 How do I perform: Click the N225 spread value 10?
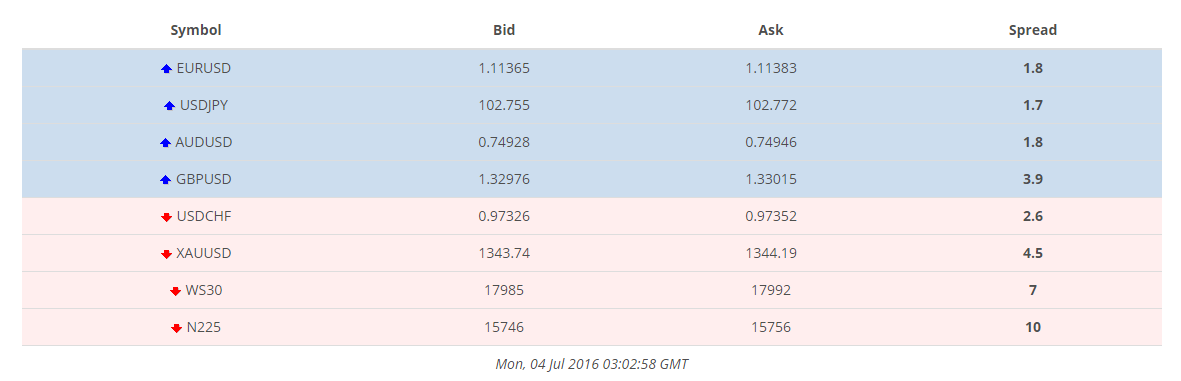point(1033,328)
